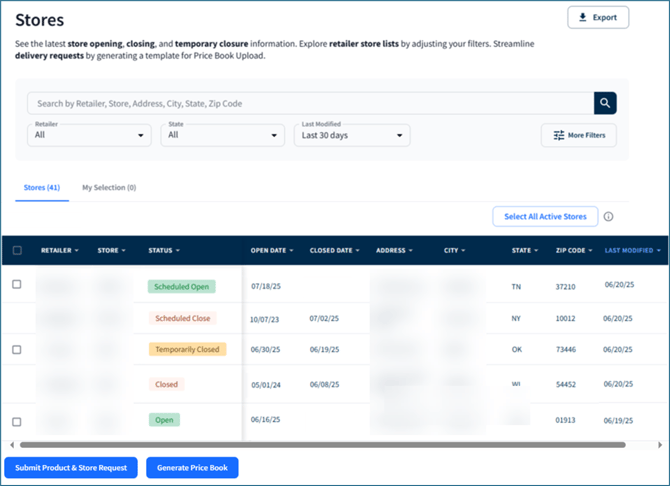670x486 pixels.
Task: Check the box for the Temporarily Closed row
Action: click(17, 350)
